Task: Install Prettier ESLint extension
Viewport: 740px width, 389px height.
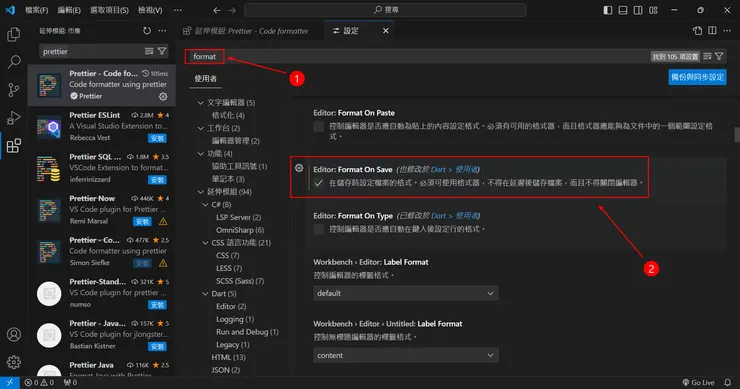Action: tap(157, 138)
